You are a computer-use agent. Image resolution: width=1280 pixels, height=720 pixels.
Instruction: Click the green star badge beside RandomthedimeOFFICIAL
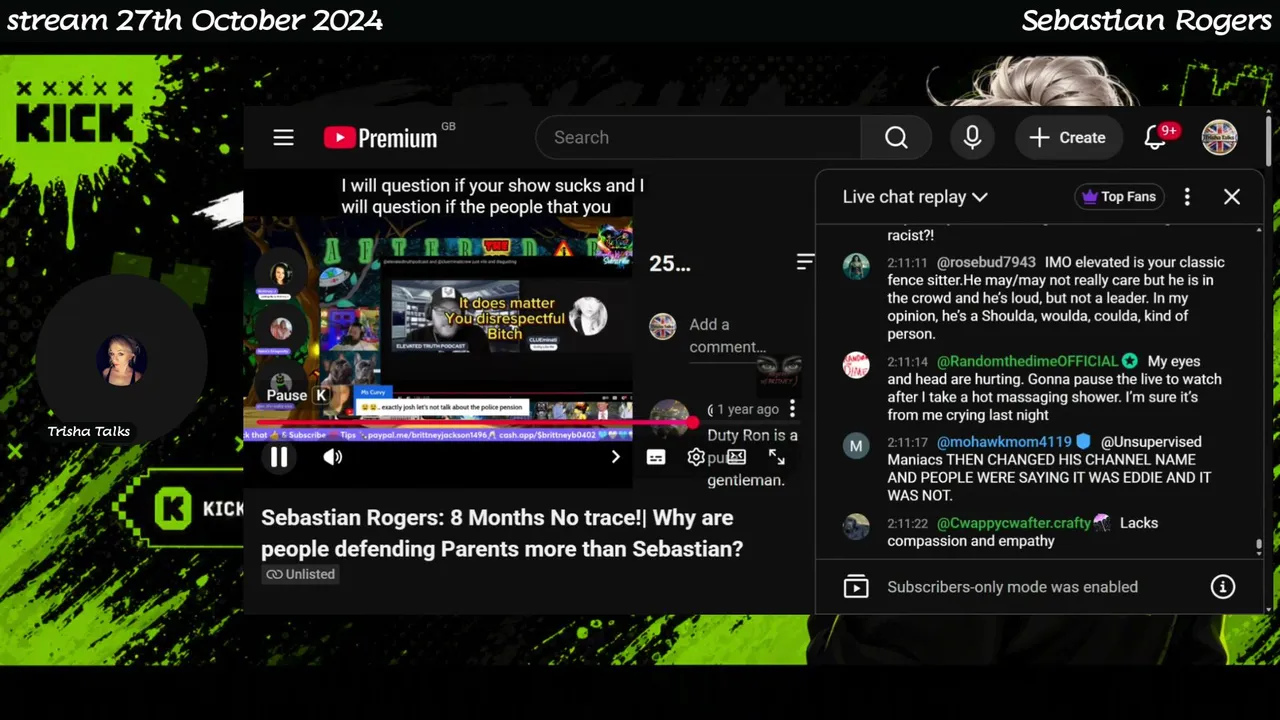coord(1130,361)
